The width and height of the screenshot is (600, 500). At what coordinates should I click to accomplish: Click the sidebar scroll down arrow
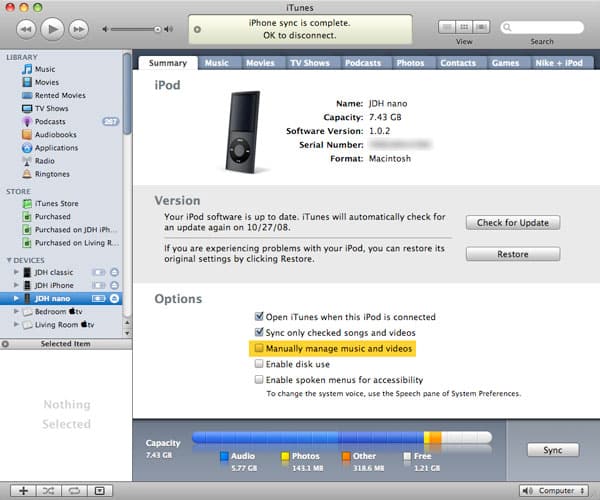tap(127, 333)
